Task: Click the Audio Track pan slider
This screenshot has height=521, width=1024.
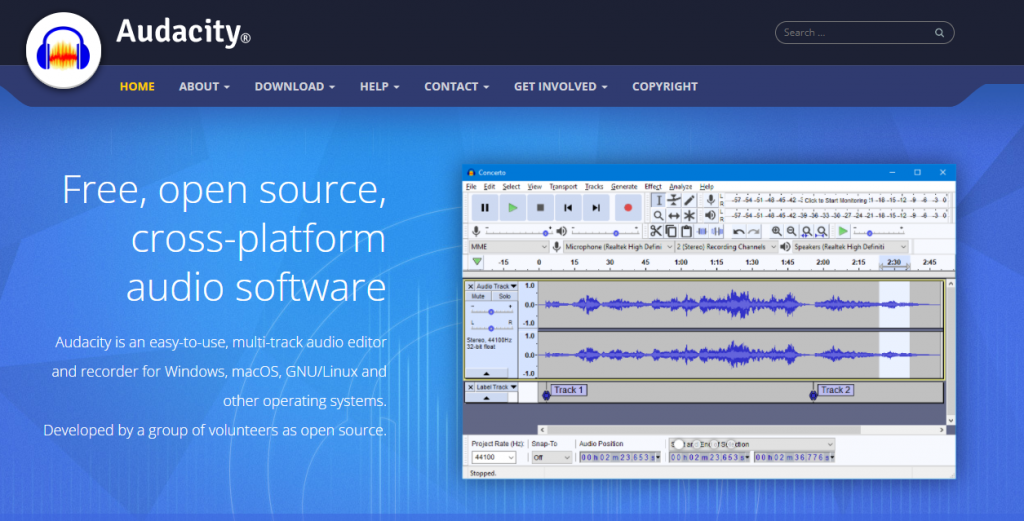Action: pyautogui.click(x=492, y=328)
